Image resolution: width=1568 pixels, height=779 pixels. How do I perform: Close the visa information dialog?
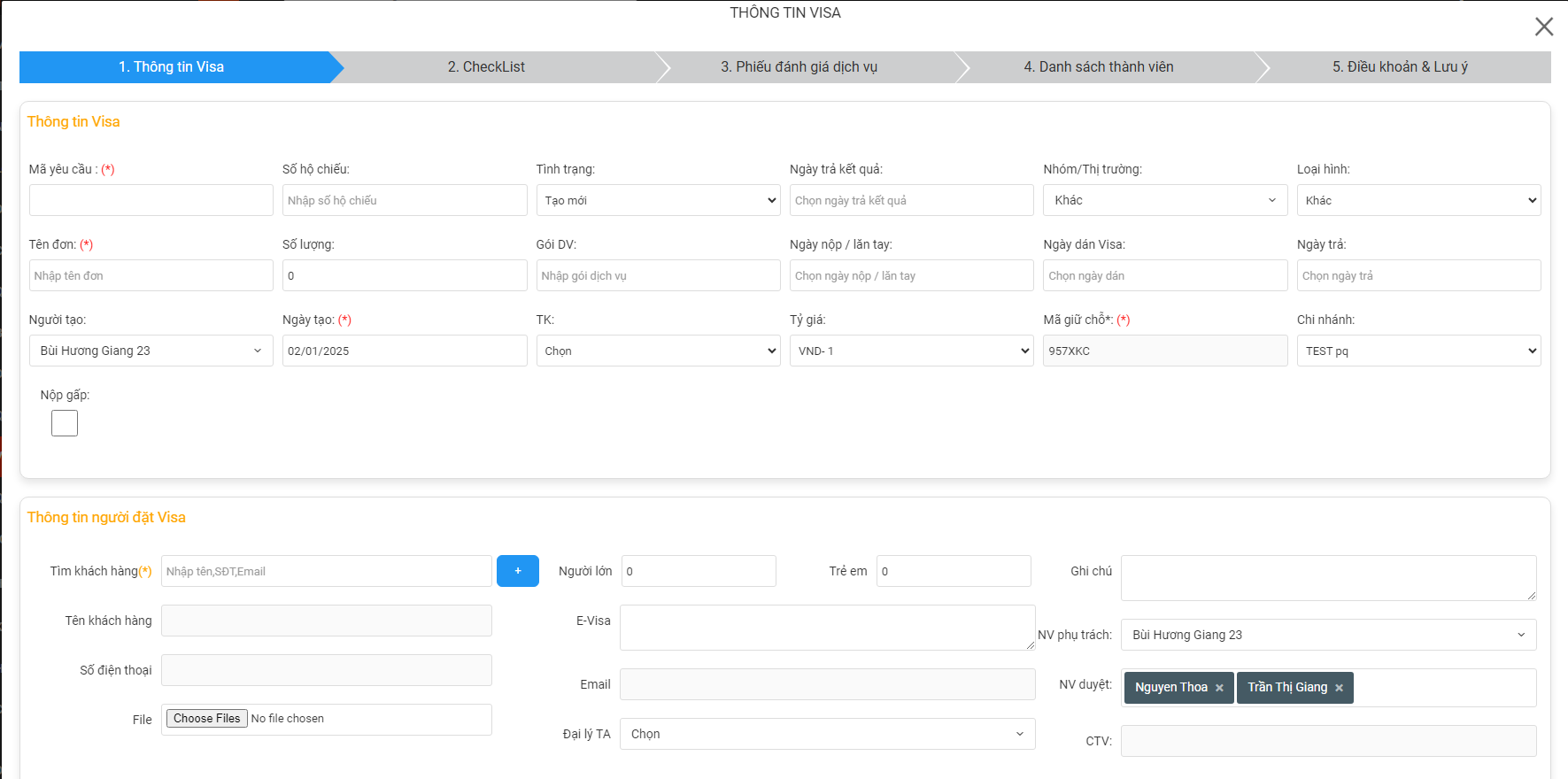(1543, 27)
